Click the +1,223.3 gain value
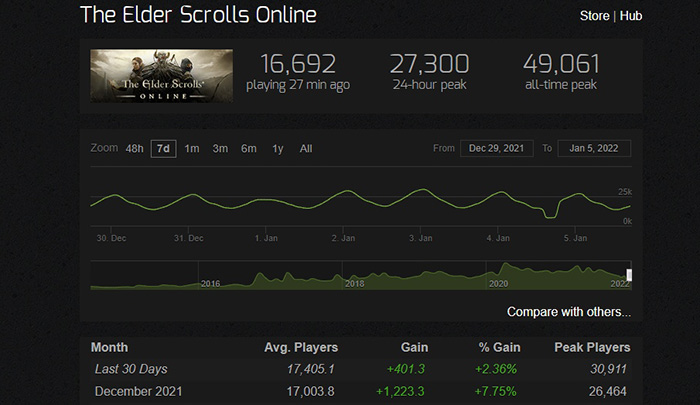Image resolution: width=700 pixels, height=405 pixels. pos(400,392)
